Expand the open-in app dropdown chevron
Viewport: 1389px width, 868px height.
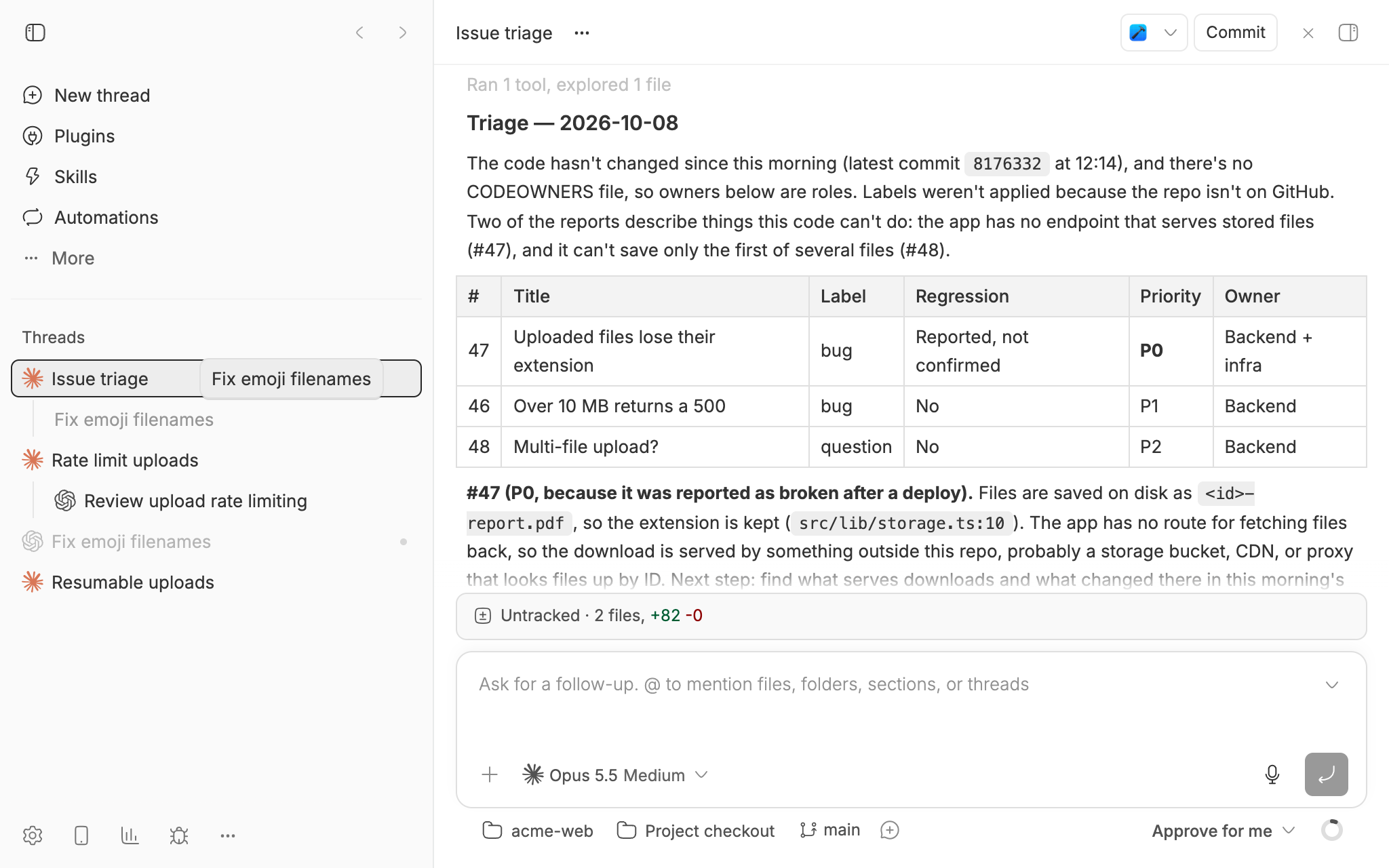coord(1170,33)
